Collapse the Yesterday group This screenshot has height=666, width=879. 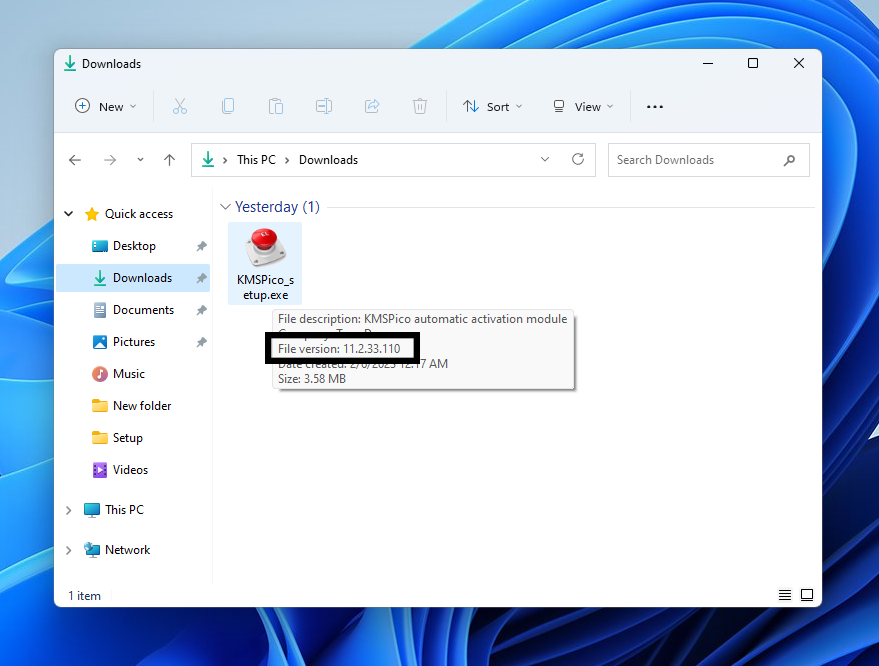225,207
